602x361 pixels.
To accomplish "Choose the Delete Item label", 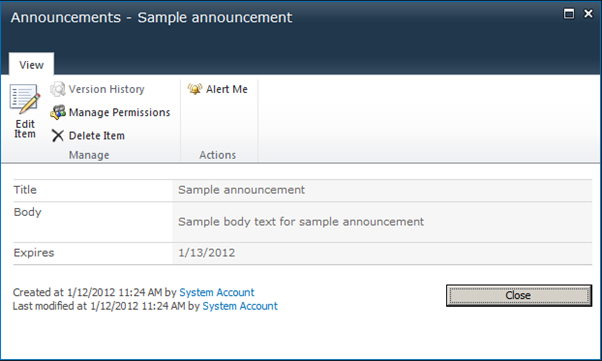I will pyautogui.click(x=97, y=136).
